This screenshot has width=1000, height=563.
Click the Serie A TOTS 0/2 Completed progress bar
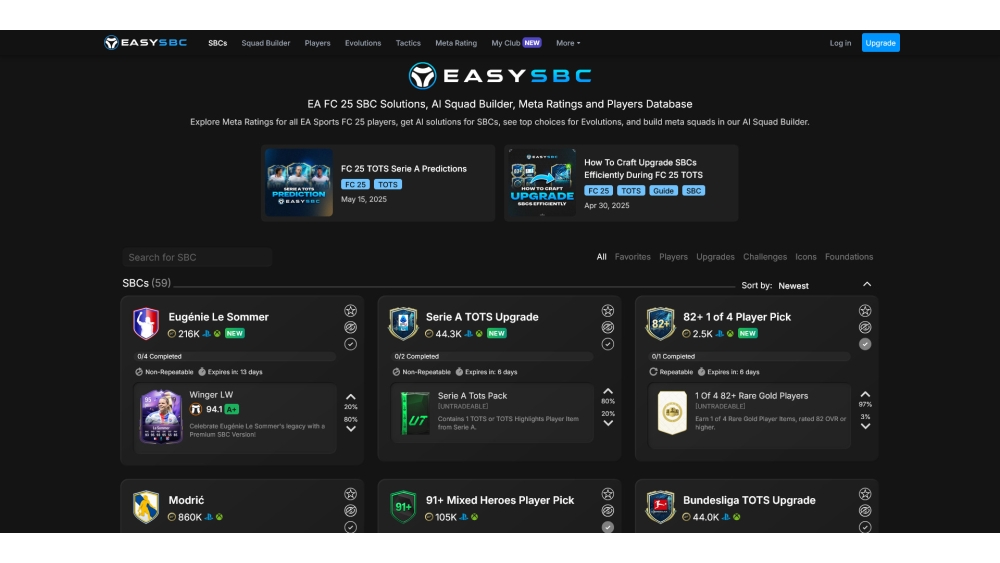pos(492,356)
